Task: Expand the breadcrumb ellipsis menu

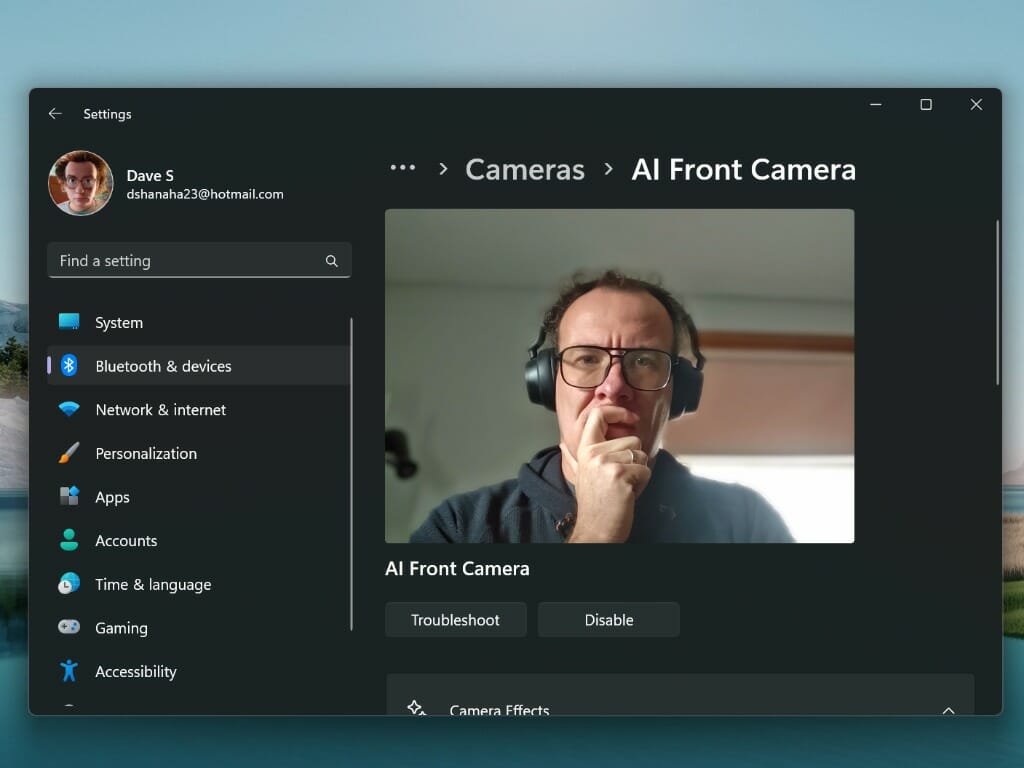Action: click(402, 168)
